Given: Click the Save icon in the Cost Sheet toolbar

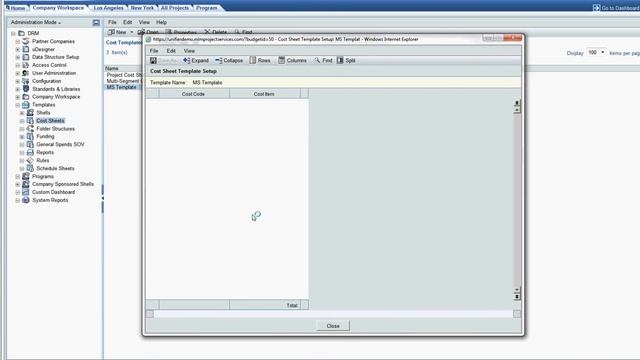Looking at the screenshot, I should (153, 60).
